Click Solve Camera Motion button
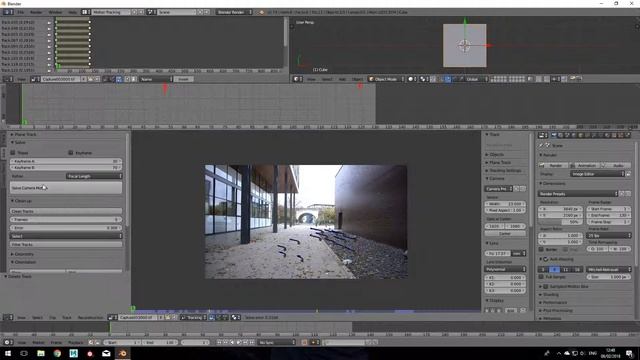 [x=66, y=188]
